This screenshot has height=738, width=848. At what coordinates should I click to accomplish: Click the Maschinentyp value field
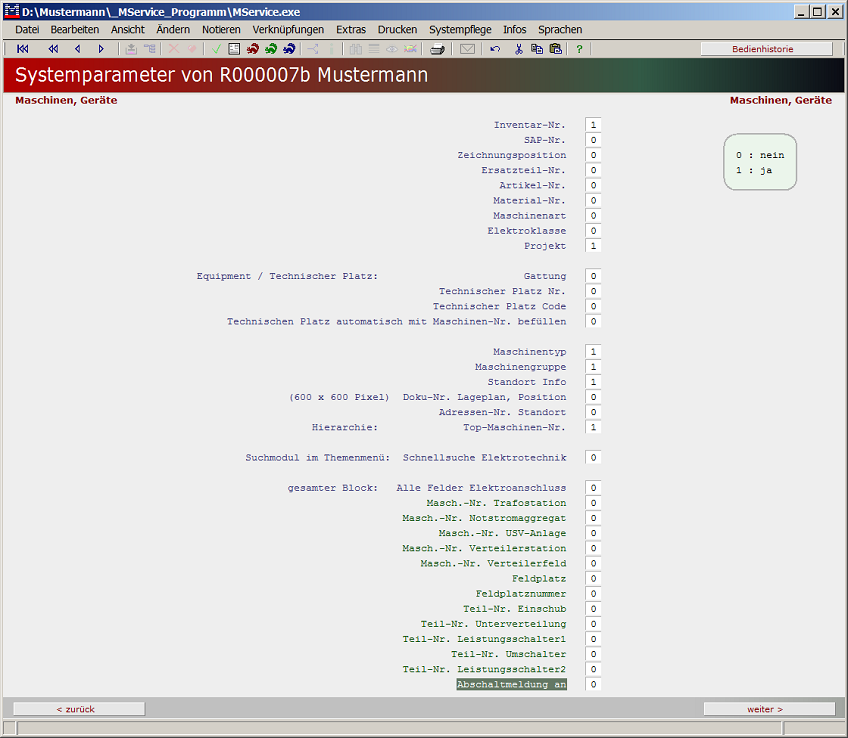pos(593,352)
